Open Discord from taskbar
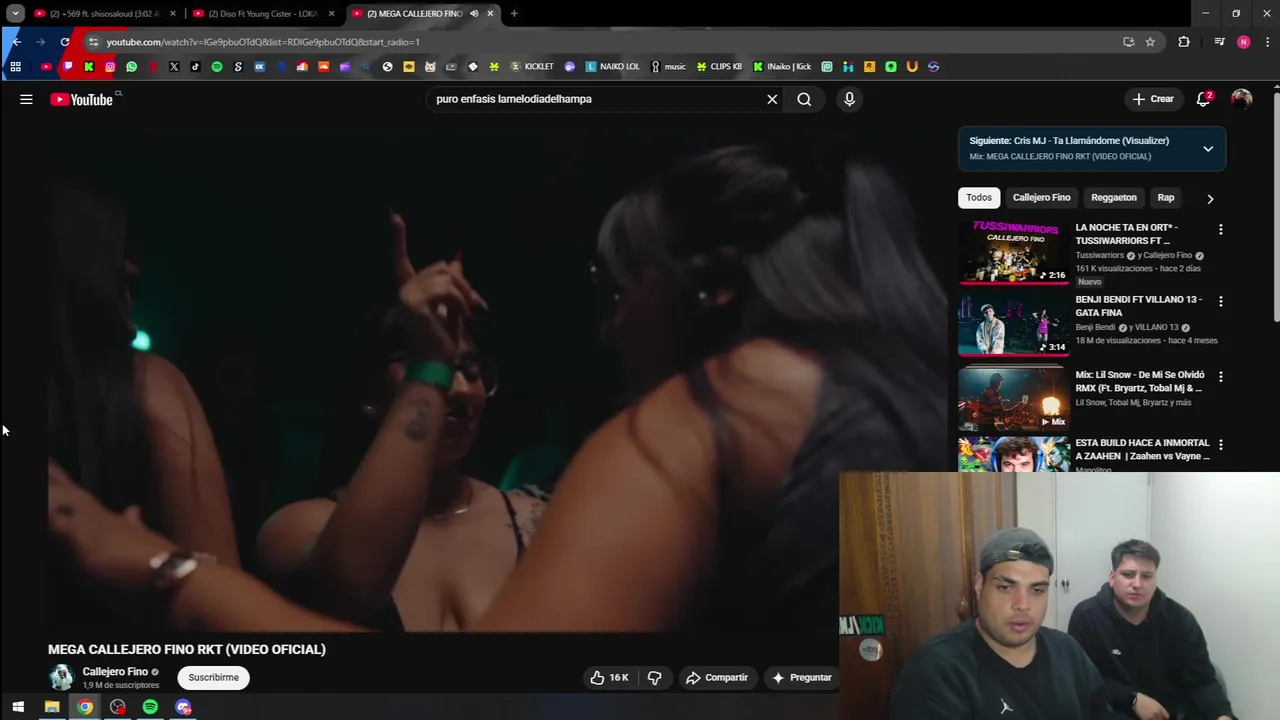This screenshot has height=720, width=1280. 183,707
